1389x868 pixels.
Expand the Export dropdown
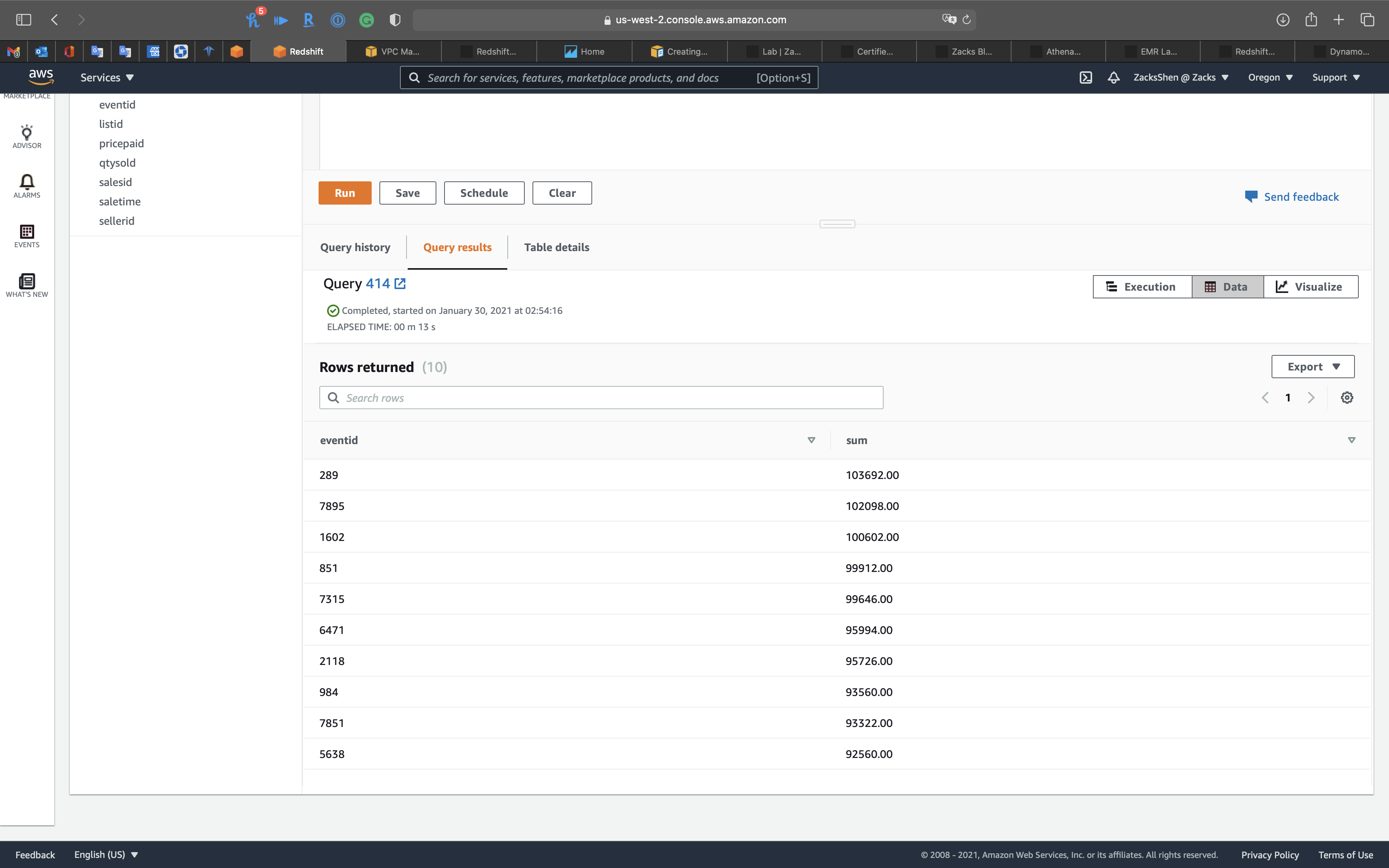pyautogui.click(x=1313, y=367)
